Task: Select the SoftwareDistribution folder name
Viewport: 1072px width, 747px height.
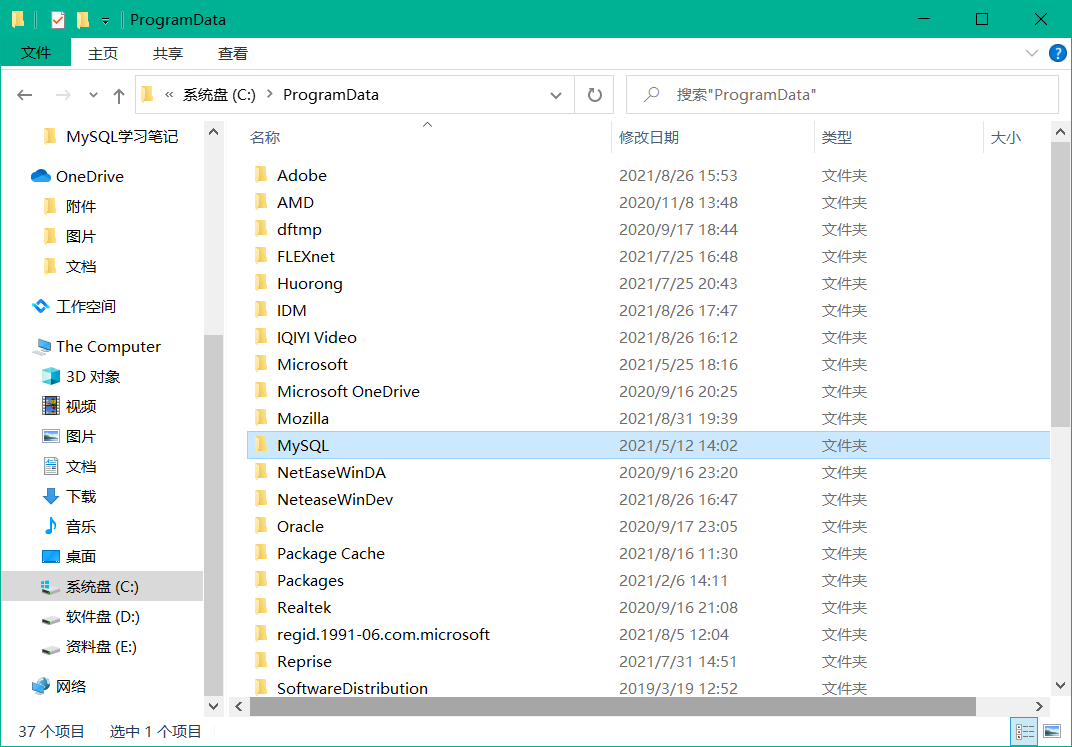Action: (353, 688)
